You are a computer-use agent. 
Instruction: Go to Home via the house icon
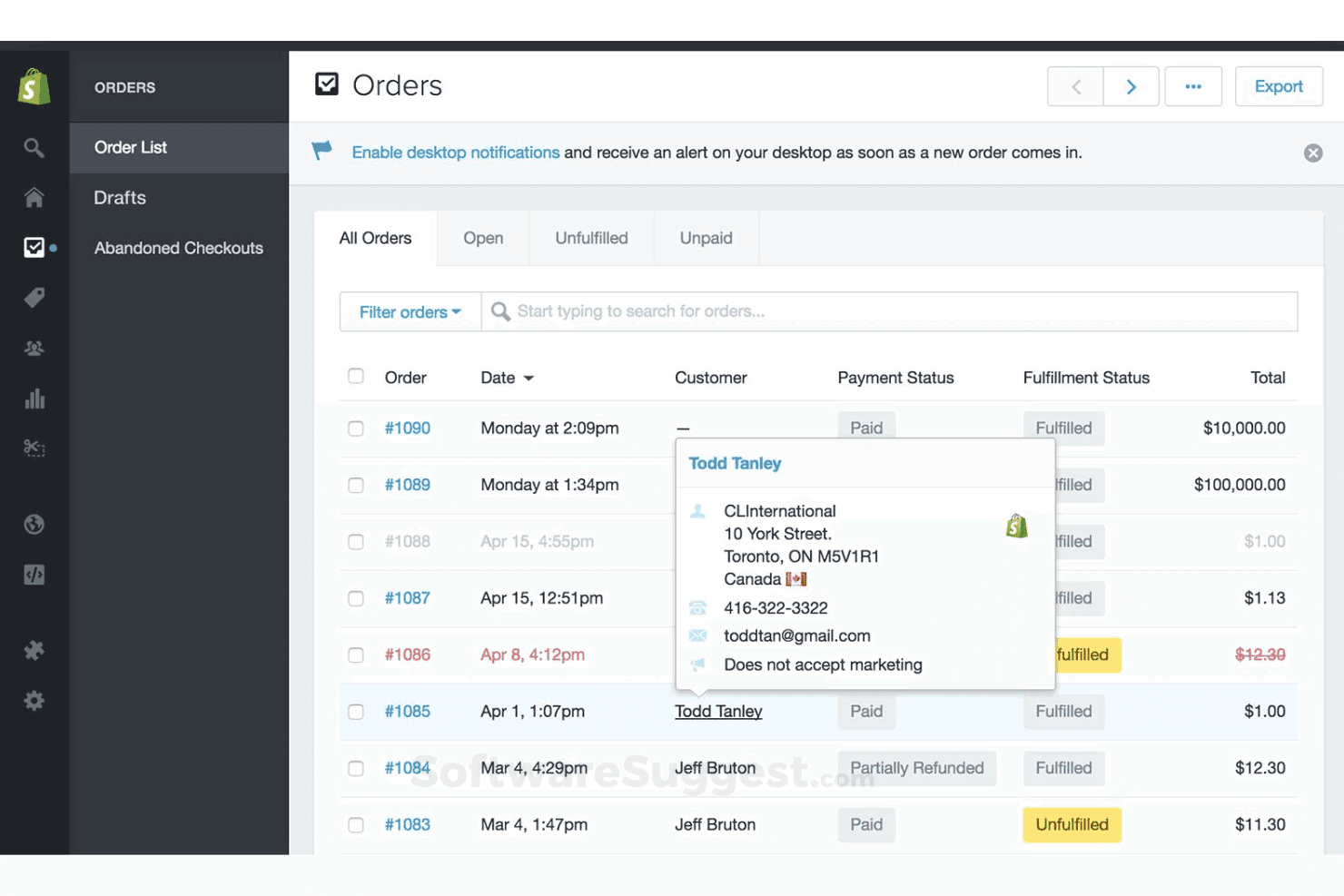pyautogui.click(x=34, y=197)
